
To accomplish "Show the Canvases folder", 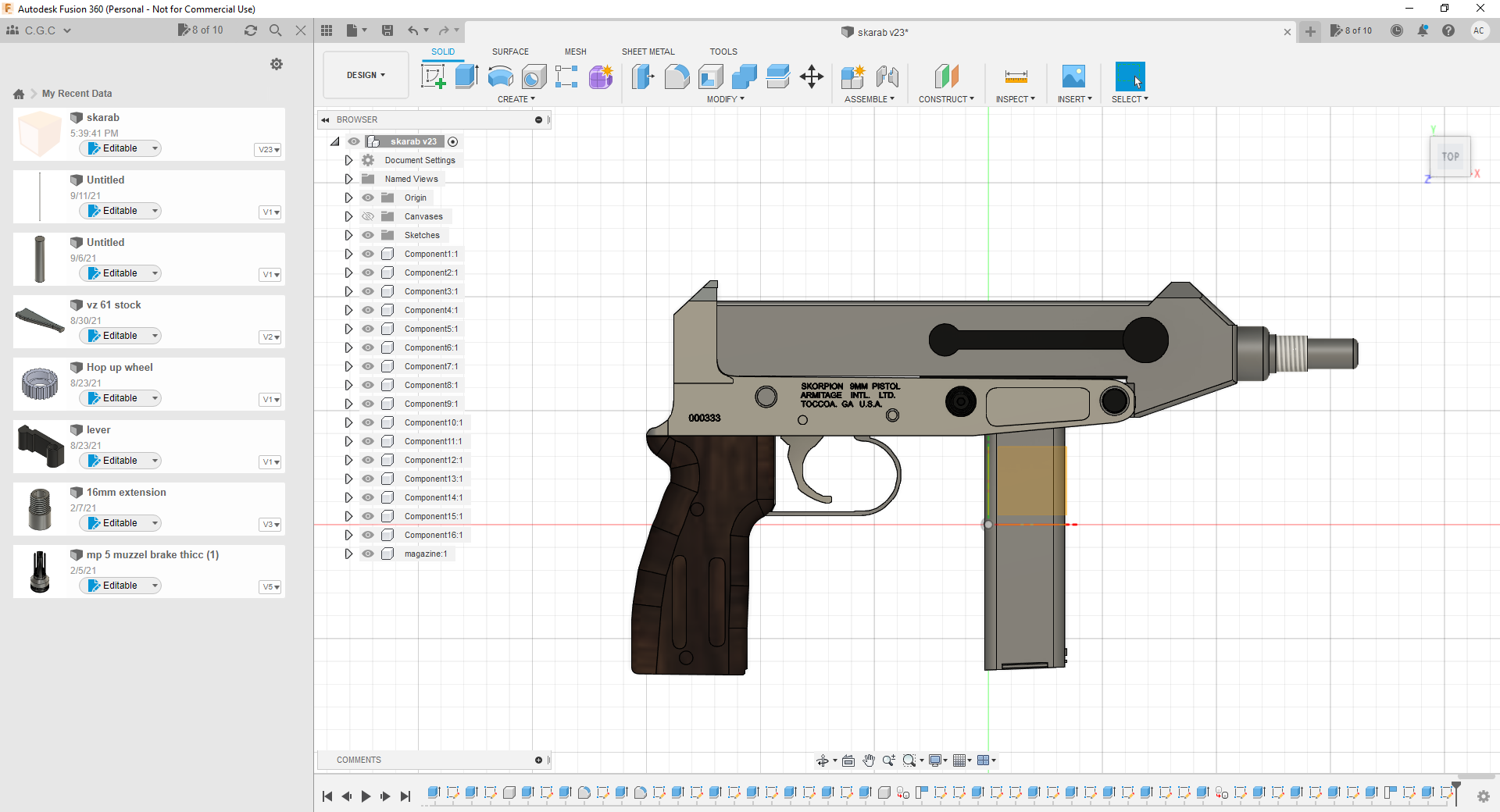I will coord(367,216).
